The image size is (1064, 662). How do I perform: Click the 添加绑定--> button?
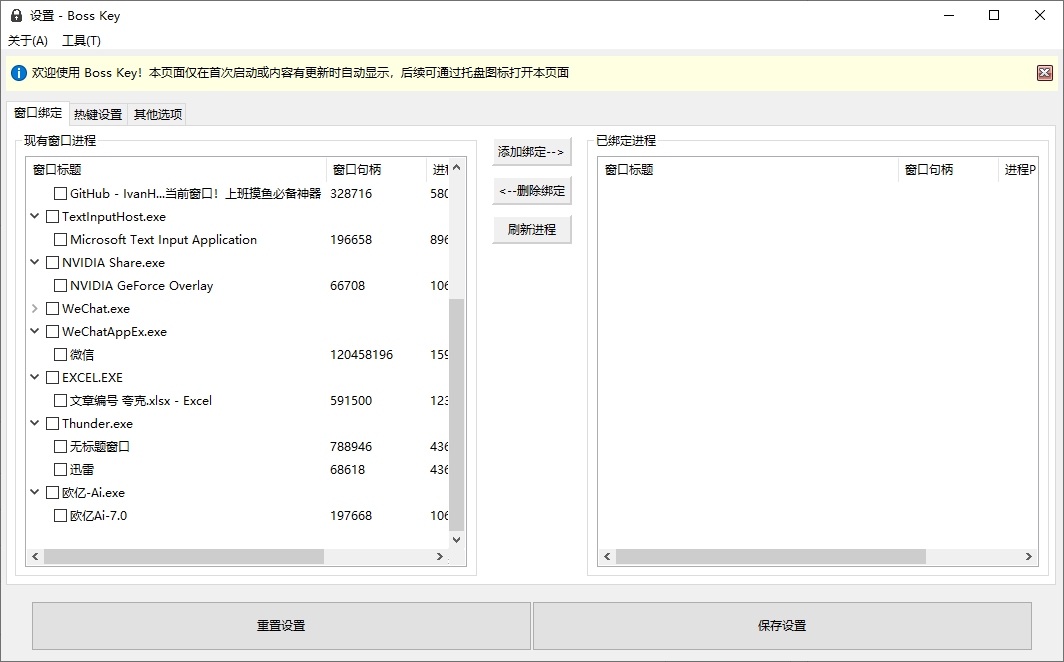(531, 152)
